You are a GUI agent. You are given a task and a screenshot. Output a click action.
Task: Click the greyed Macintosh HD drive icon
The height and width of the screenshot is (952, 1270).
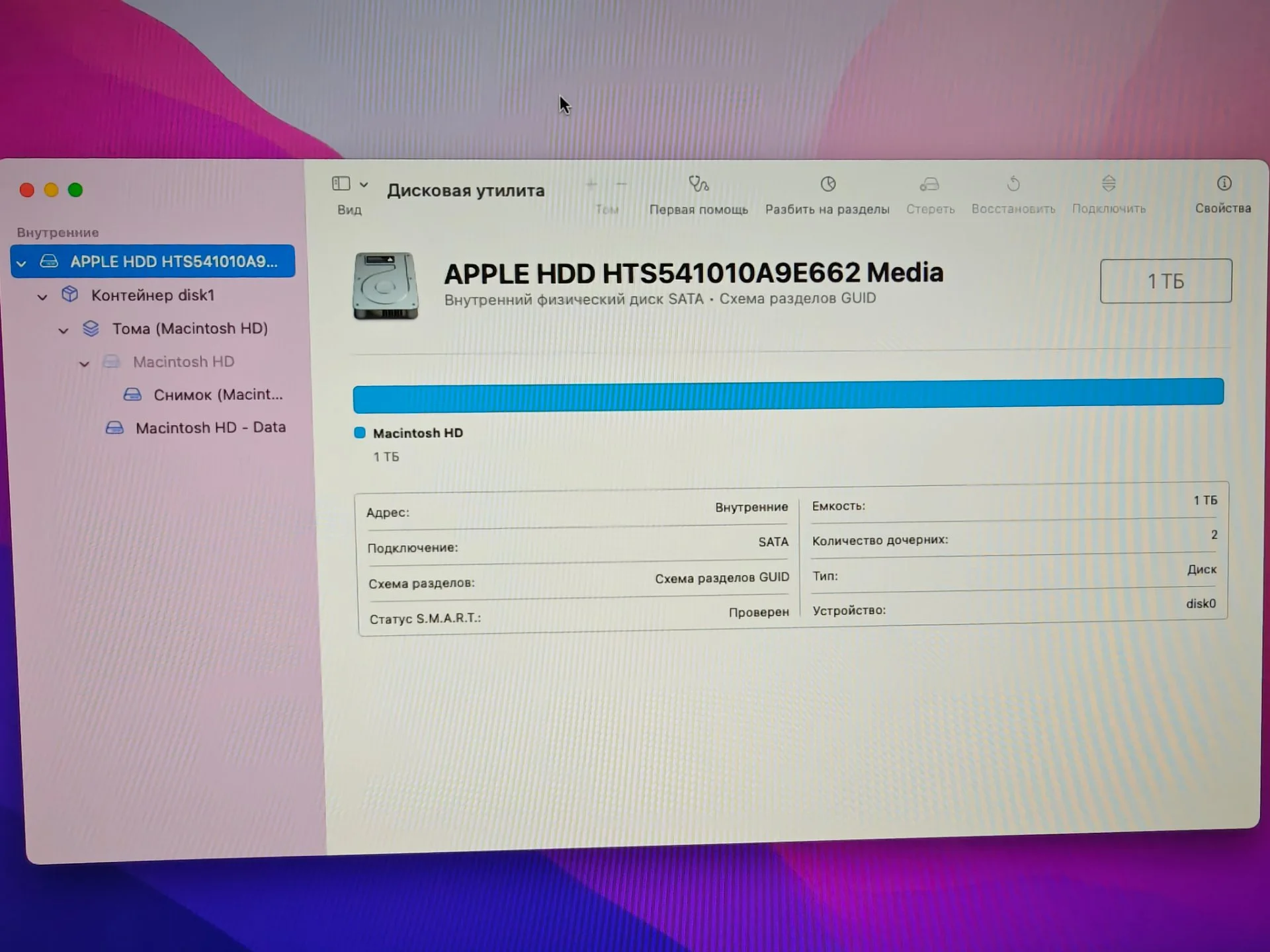(111, 361)
